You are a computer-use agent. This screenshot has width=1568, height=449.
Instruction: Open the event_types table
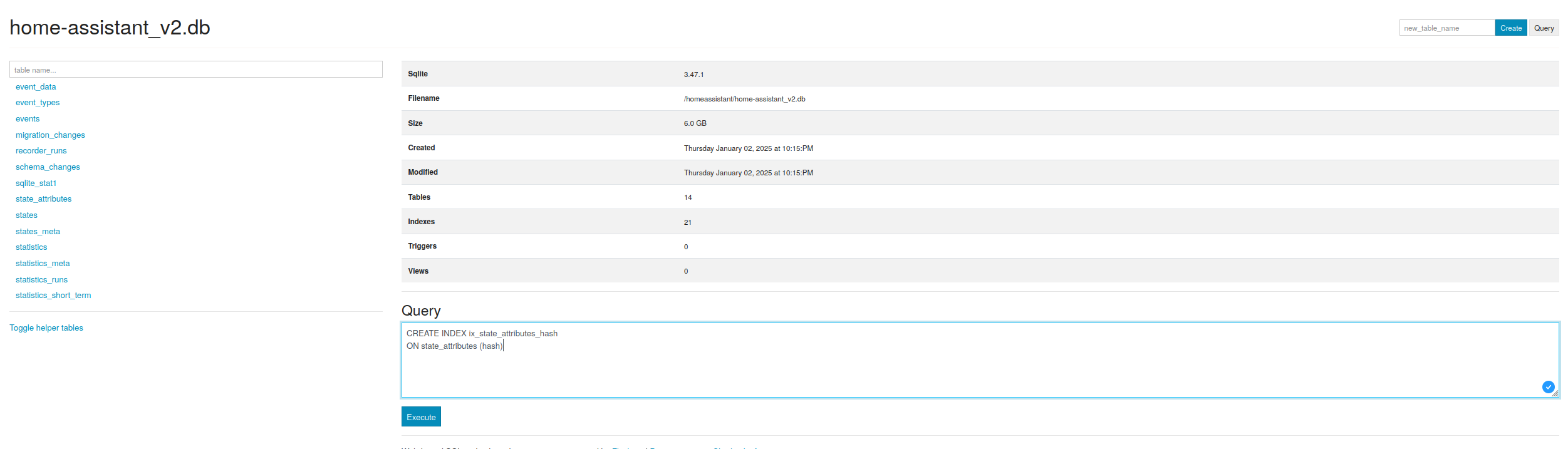pyautogui.click(x=38, y=103)
